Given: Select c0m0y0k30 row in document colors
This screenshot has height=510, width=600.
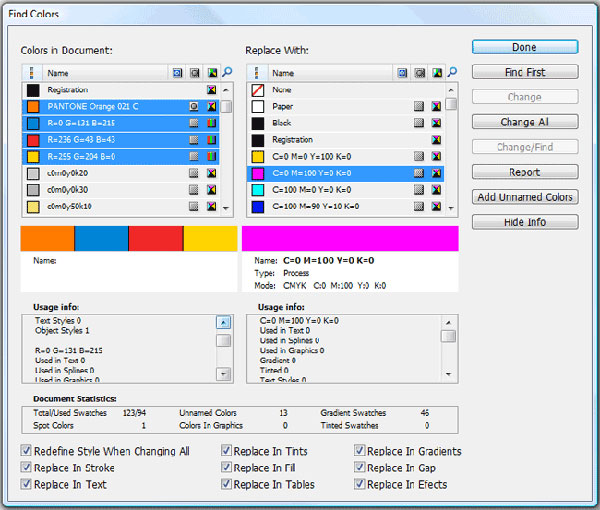Looking at the screenshot, I should click(x=121, y=190).
